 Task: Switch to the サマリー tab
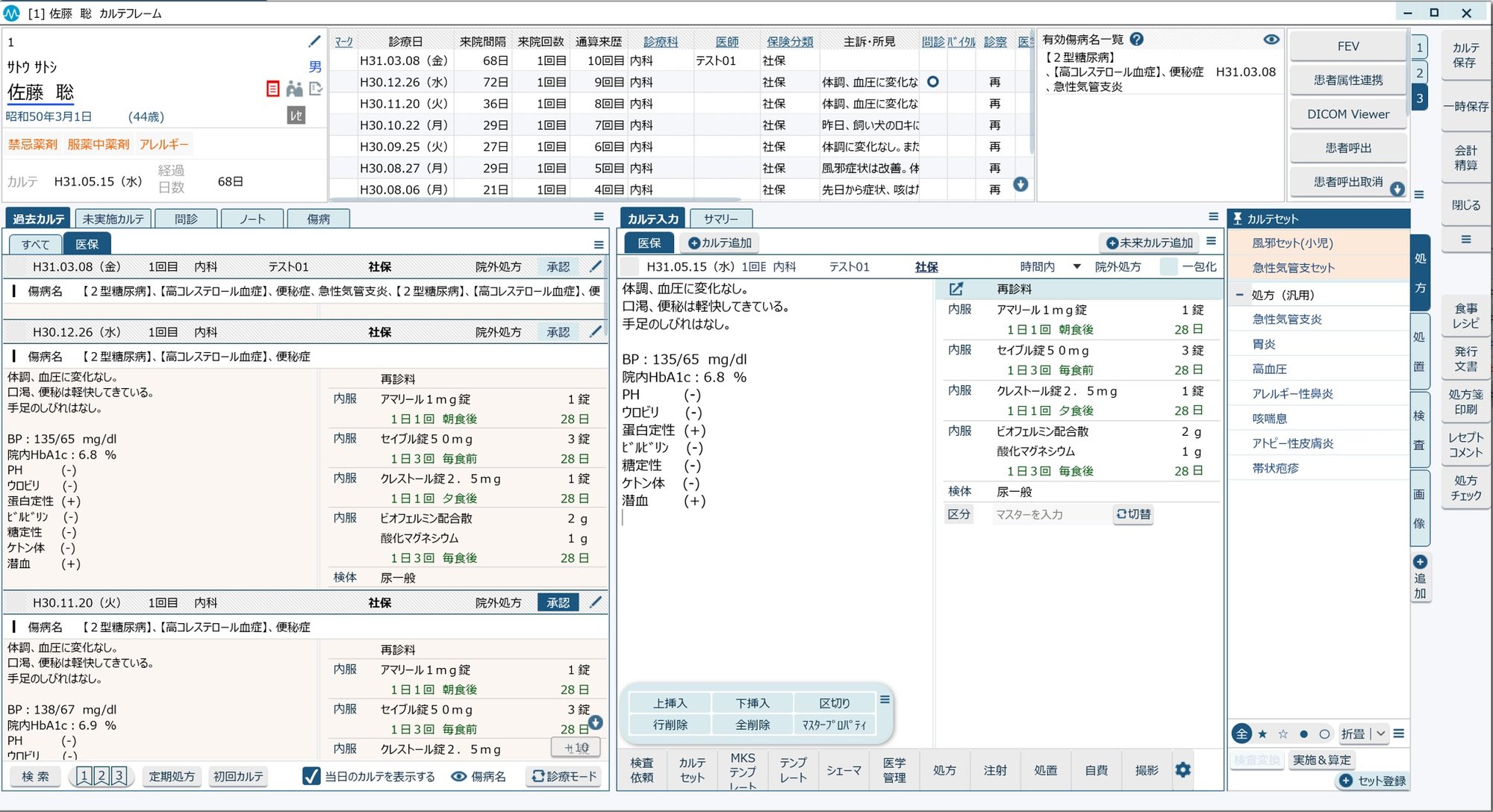click(721, 219)
